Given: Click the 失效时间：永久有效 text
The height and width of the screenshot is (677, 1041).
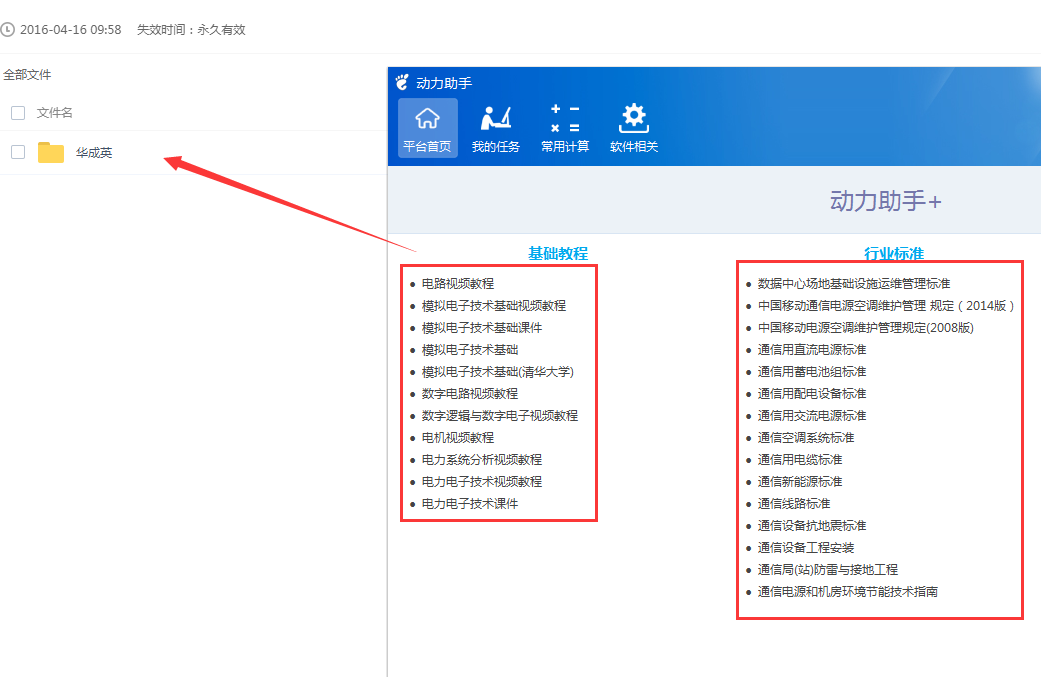Looking at the screenshot, I should pos(191,29).
